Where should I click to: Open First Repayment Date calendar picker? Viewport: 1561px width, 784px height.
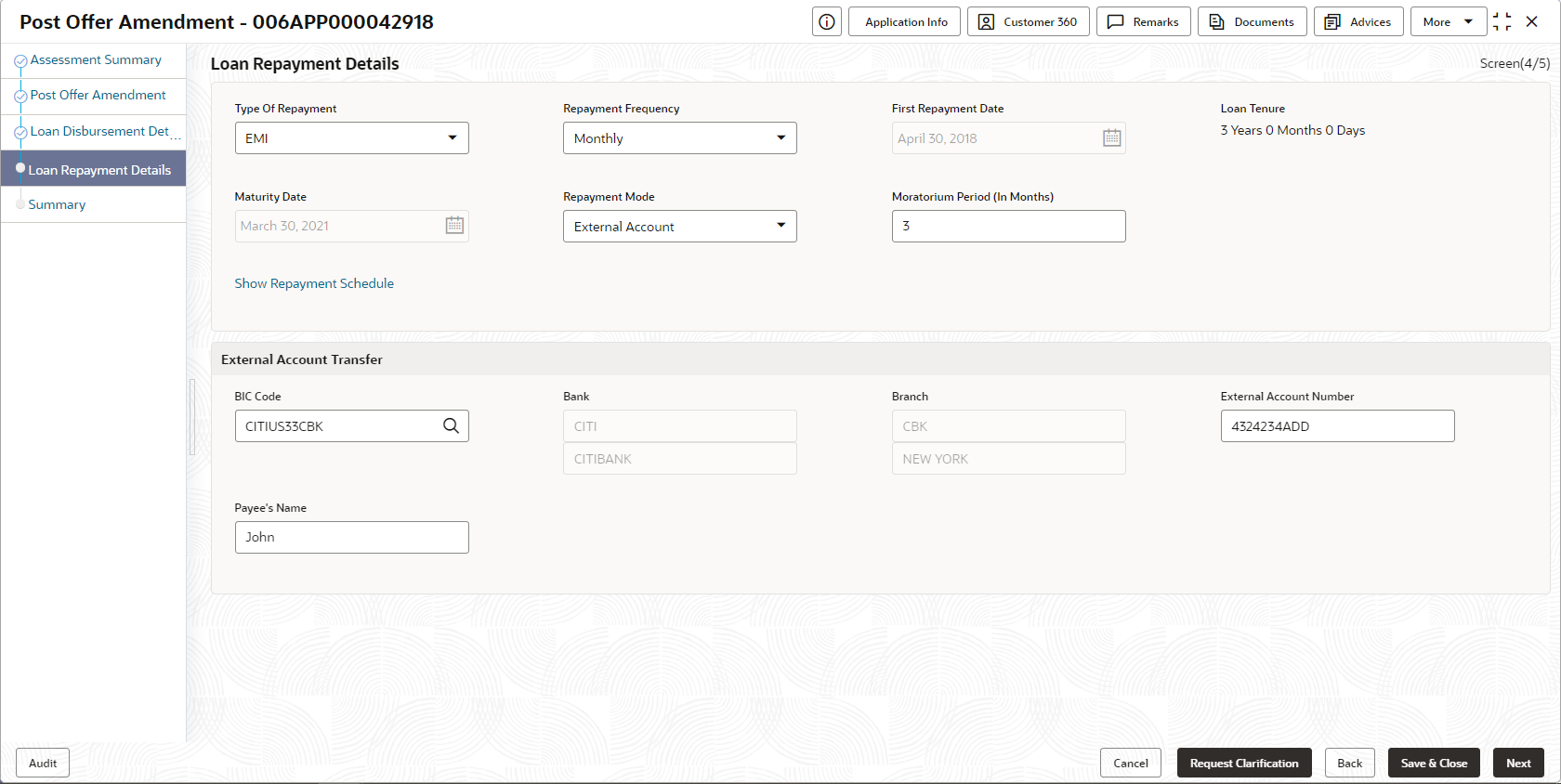[1111, 138]
